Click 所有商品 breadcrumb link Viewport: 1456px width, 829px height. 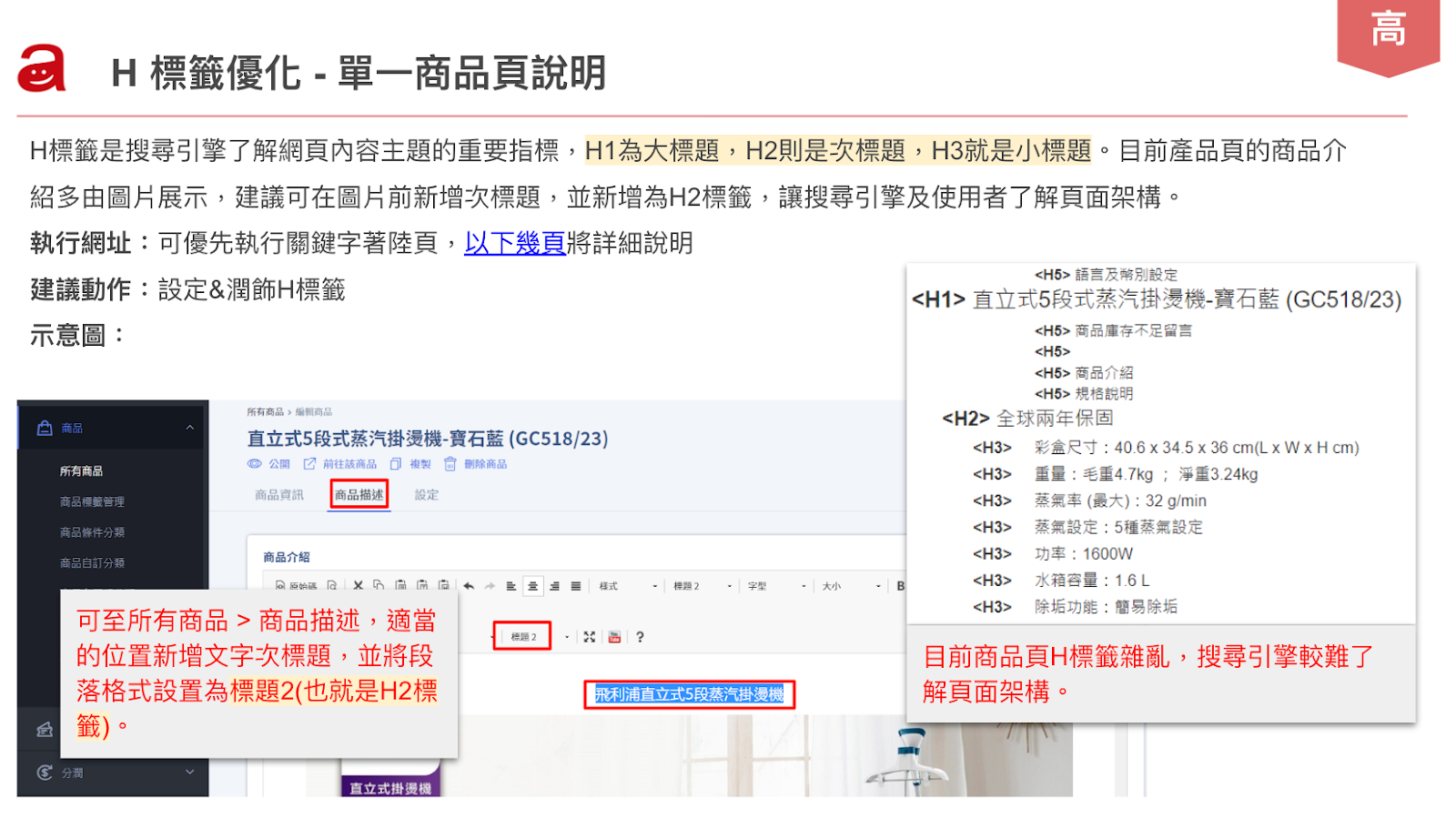pyautogui.click(x=265, y=412)
